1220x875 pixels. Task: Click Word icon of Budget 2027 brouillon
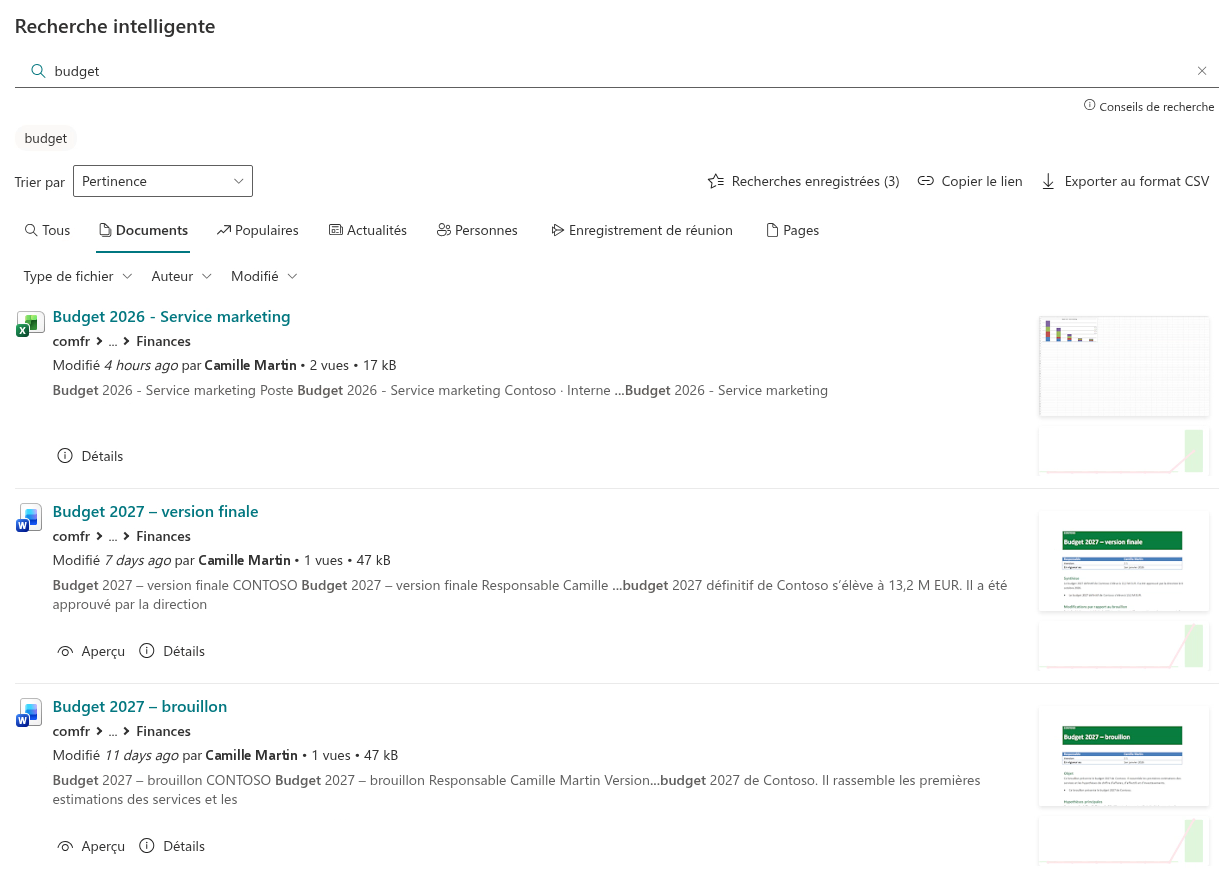(x=28, y=713)
